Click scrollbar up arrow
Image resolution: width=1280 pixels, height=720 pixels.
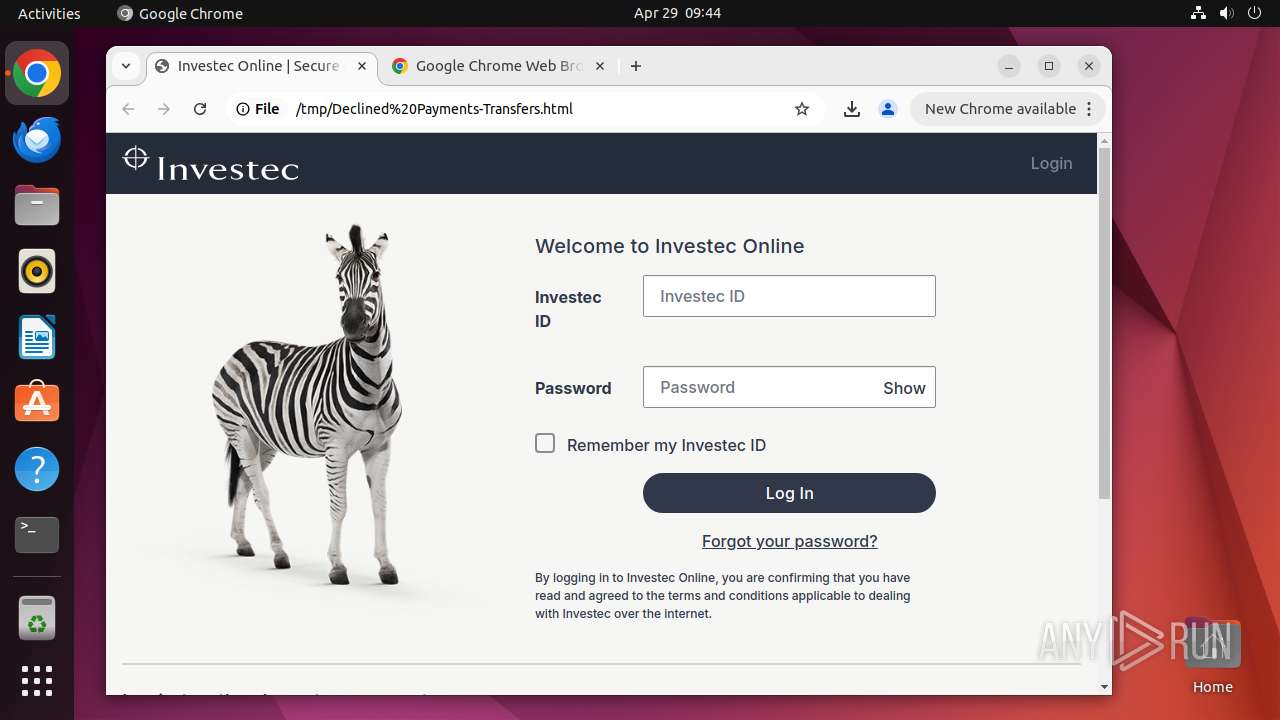[1104, 140]
